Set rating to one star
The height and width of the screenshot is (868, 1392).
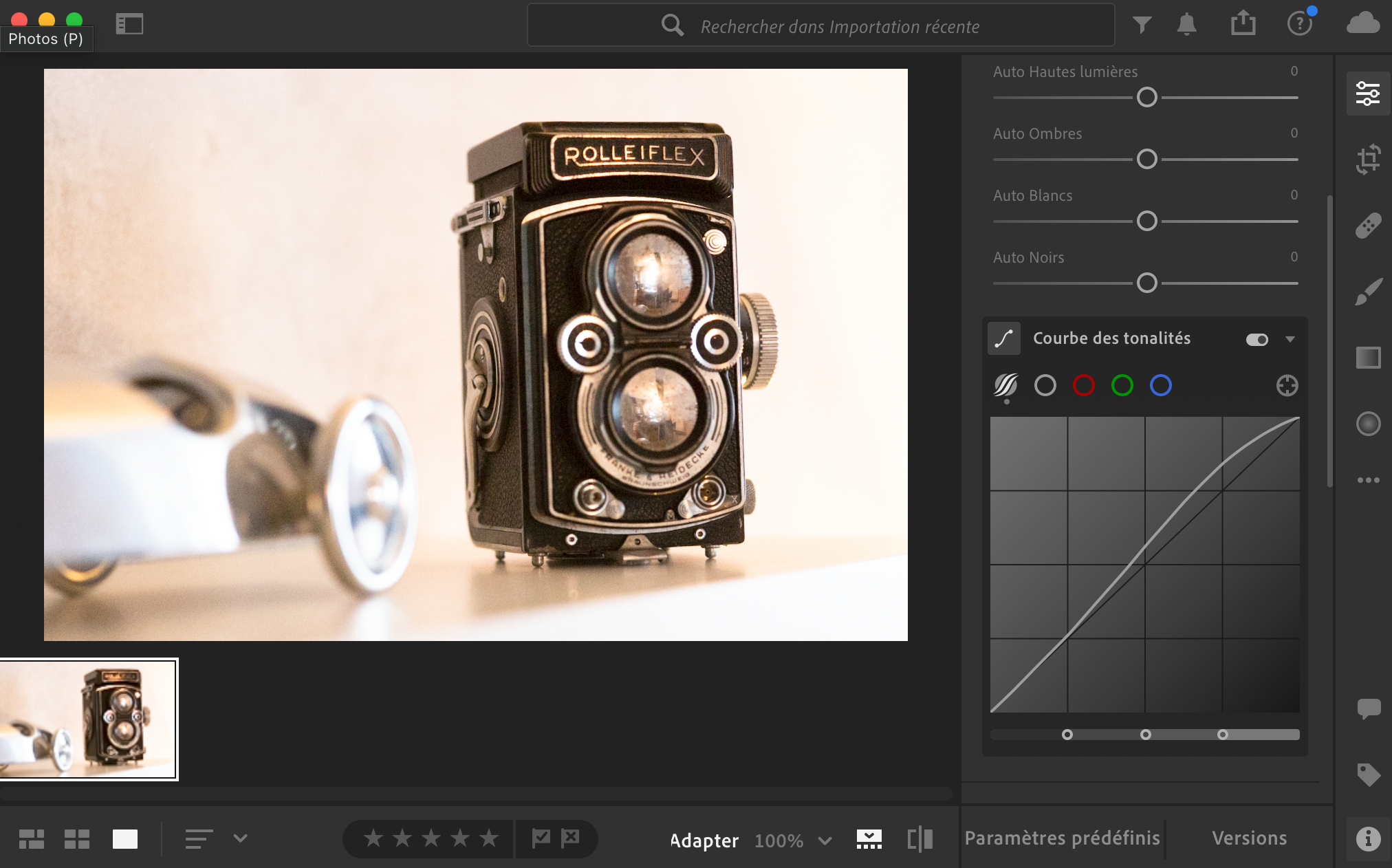(373, 838)
